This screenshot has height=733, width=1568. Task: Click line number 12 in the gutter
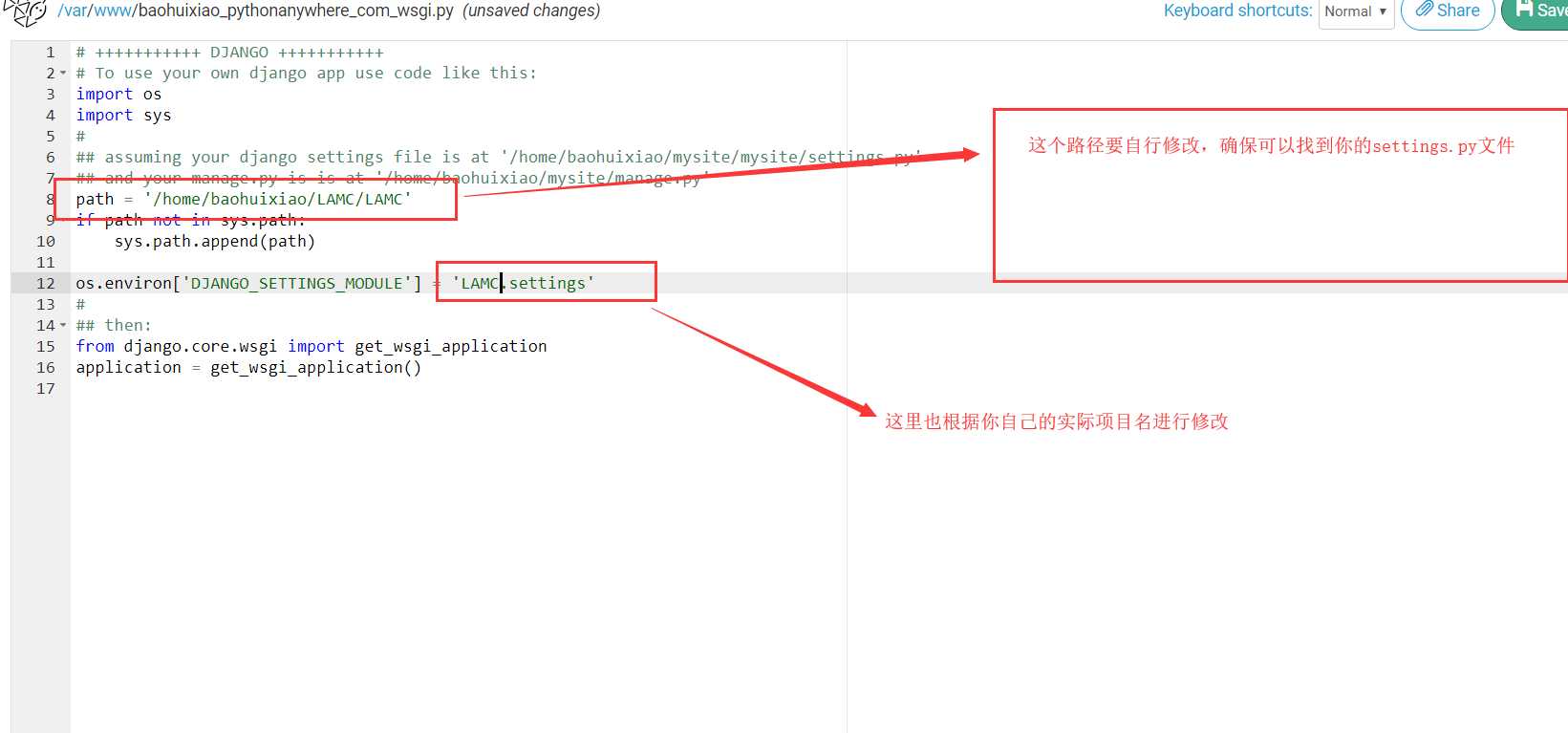[45, 284]
